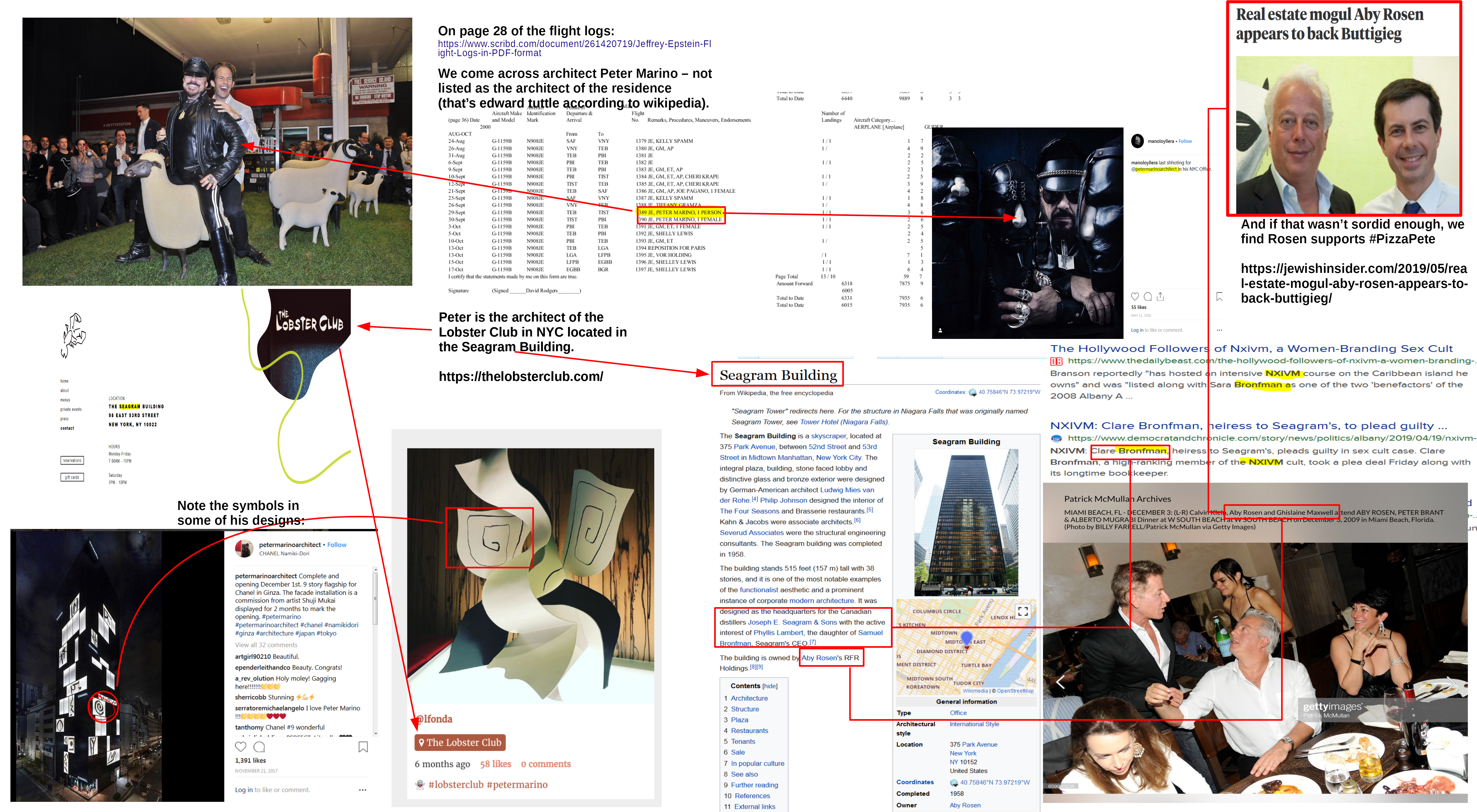Click previous arrow on Getty Images photo
Image resolution: width=1477 pixels, height=812 pixels.
(1060, 682)
